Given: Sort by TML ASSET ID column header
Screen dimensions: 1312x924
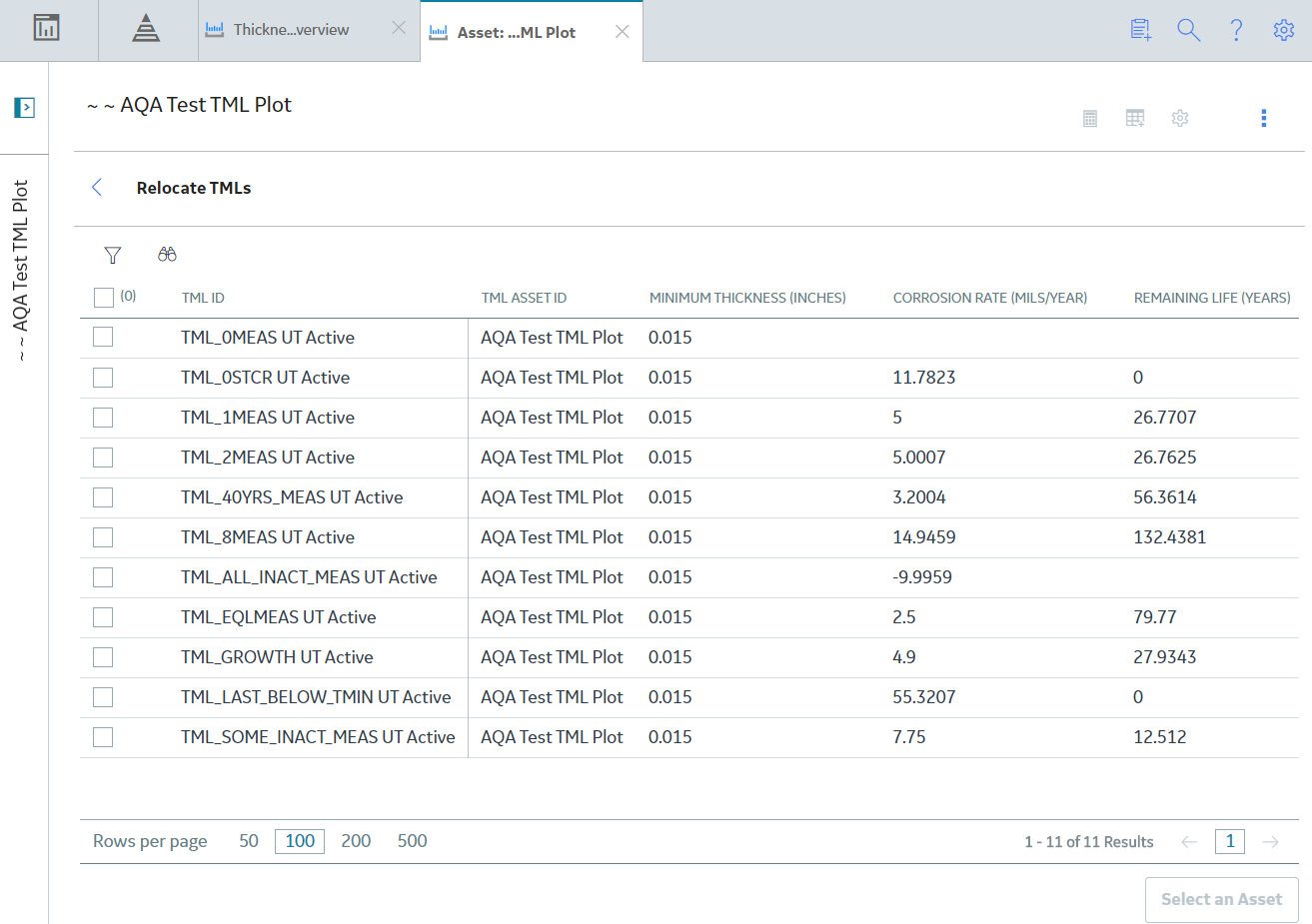Looking at the screenshot, I should 524,298.
